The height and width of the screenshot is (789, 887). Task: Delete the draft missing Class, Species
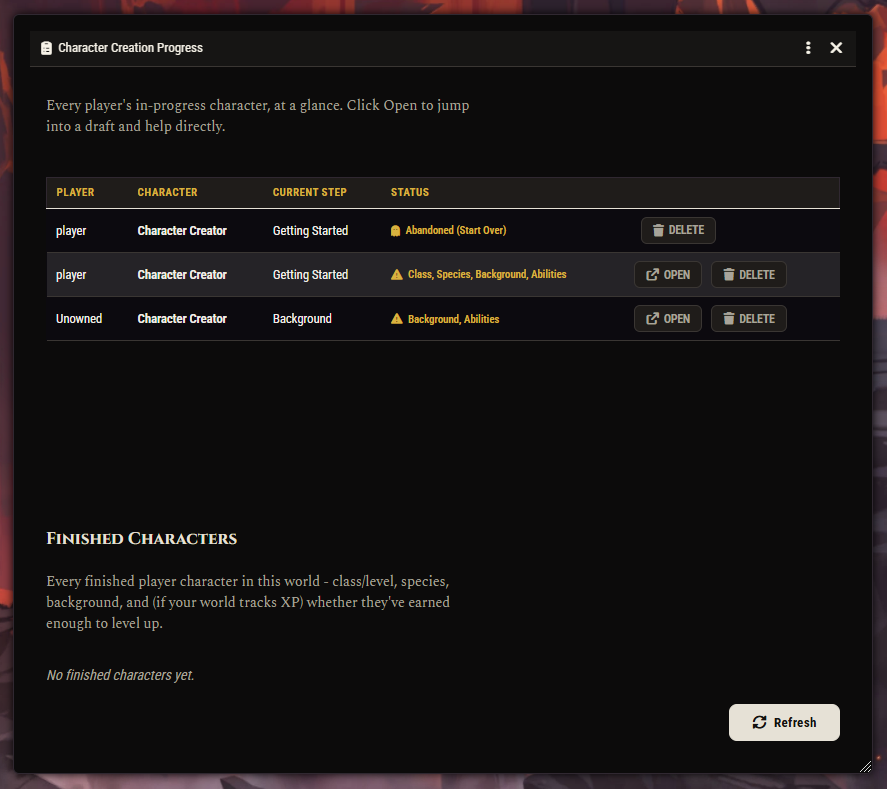coord(748,274)
